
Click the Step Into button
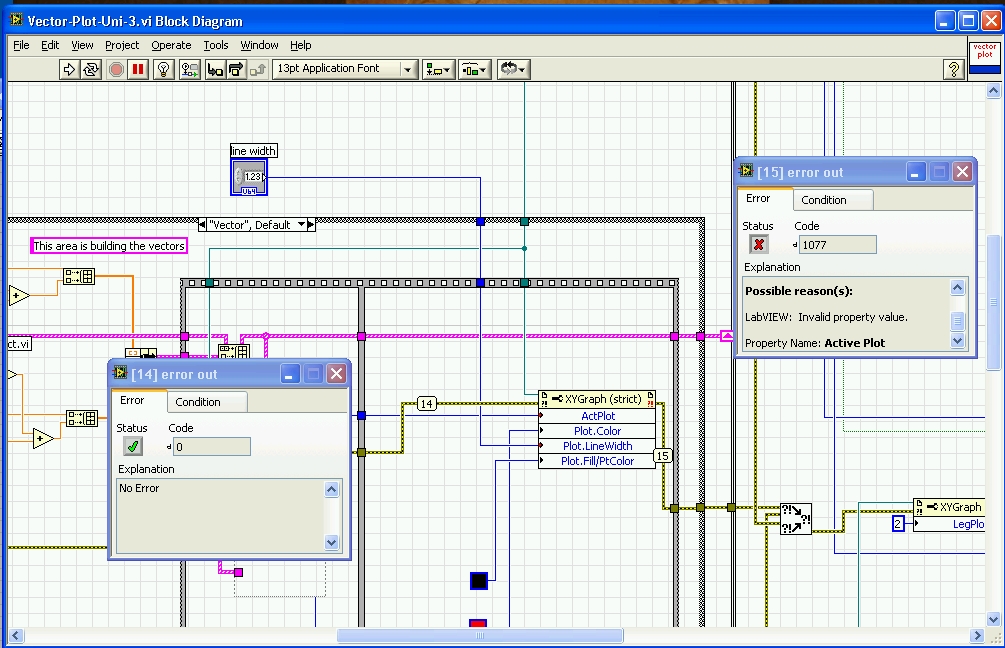coord(214,69)
